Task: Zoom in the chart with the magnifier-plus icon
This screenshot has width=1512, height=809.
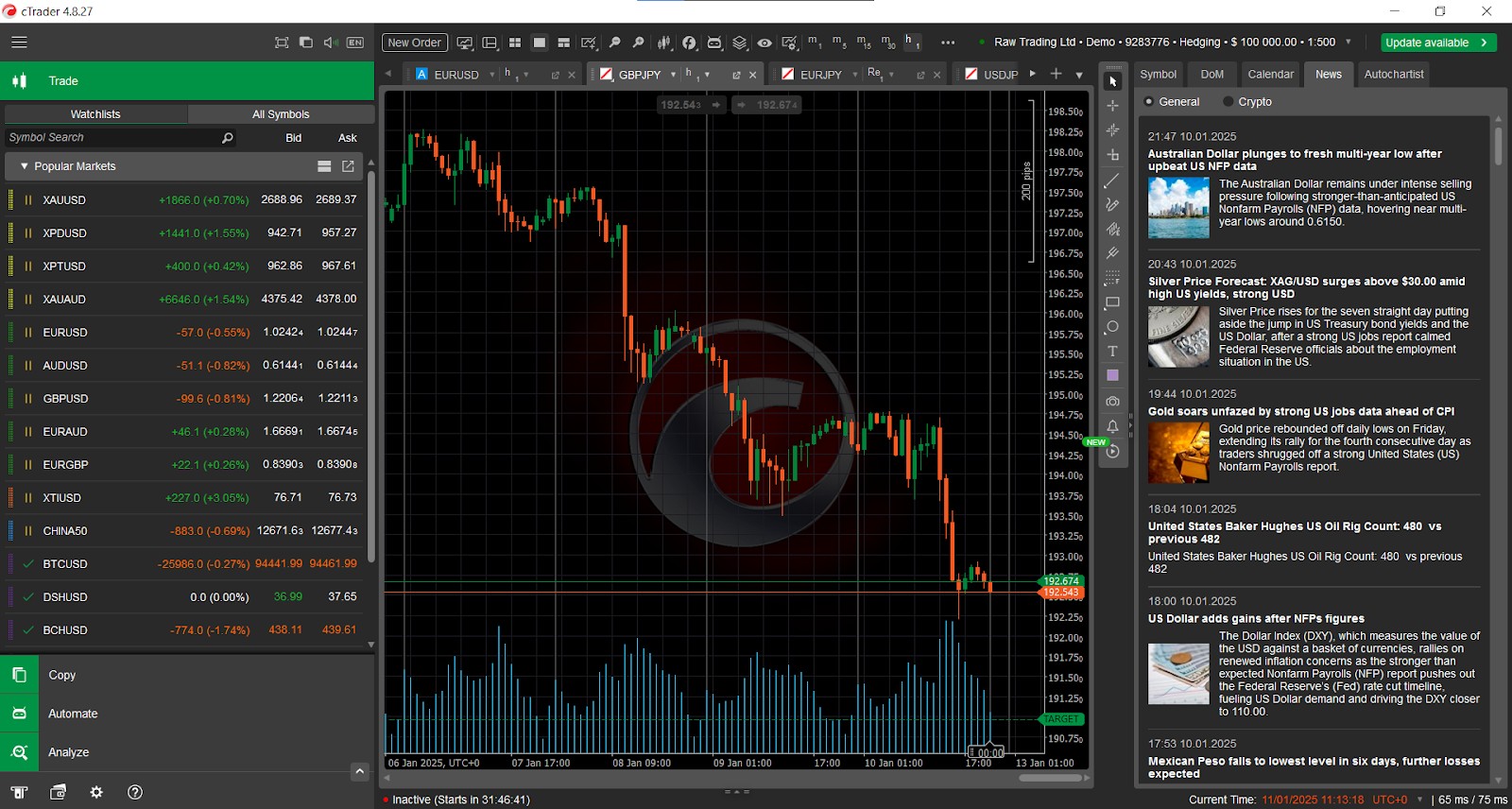Action: pos(638,43)
